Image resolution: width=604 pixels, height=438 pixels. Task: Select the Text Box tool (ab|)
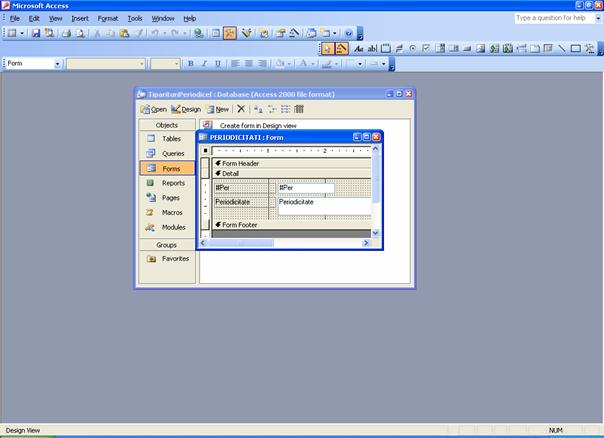point(372,48)
